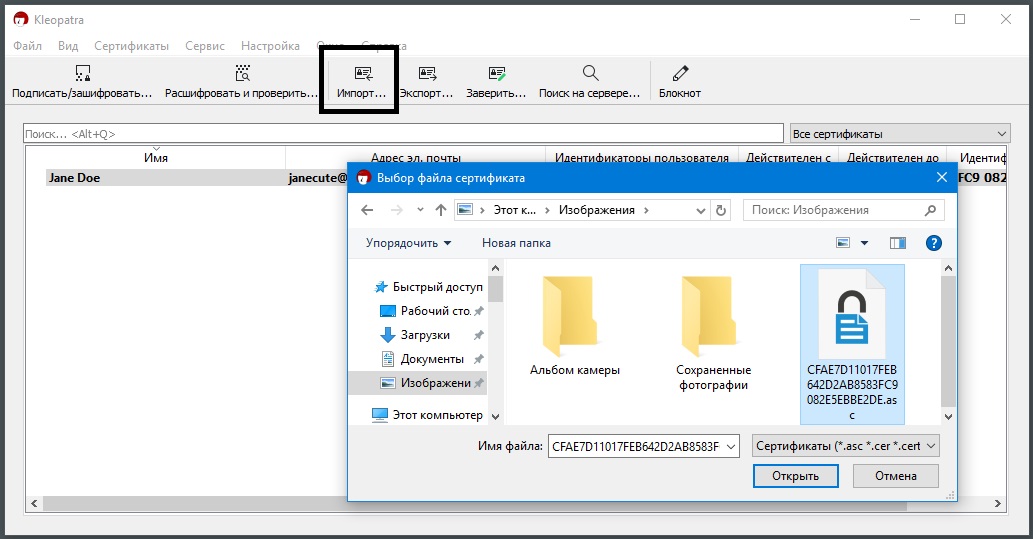The width and height of the screenshot is (1033, 539).
Task: Select 'Загрузки' in the navigation pane
Action: 425,335
